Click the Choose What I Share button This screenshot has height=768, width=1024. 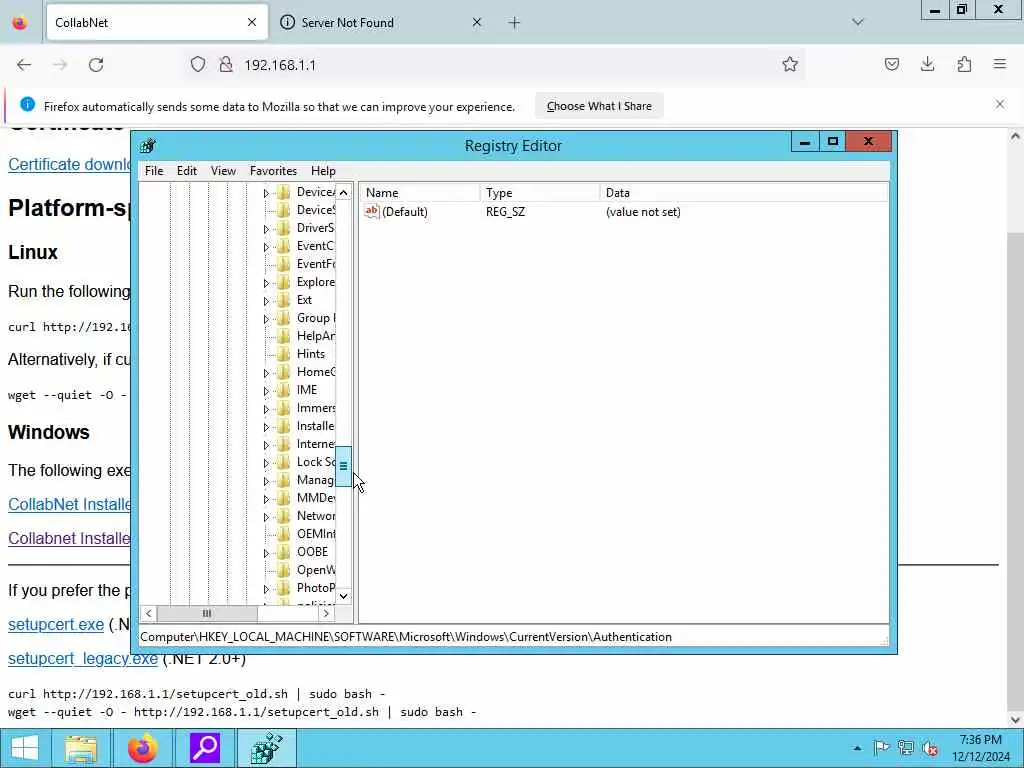[x=599, y=106]
